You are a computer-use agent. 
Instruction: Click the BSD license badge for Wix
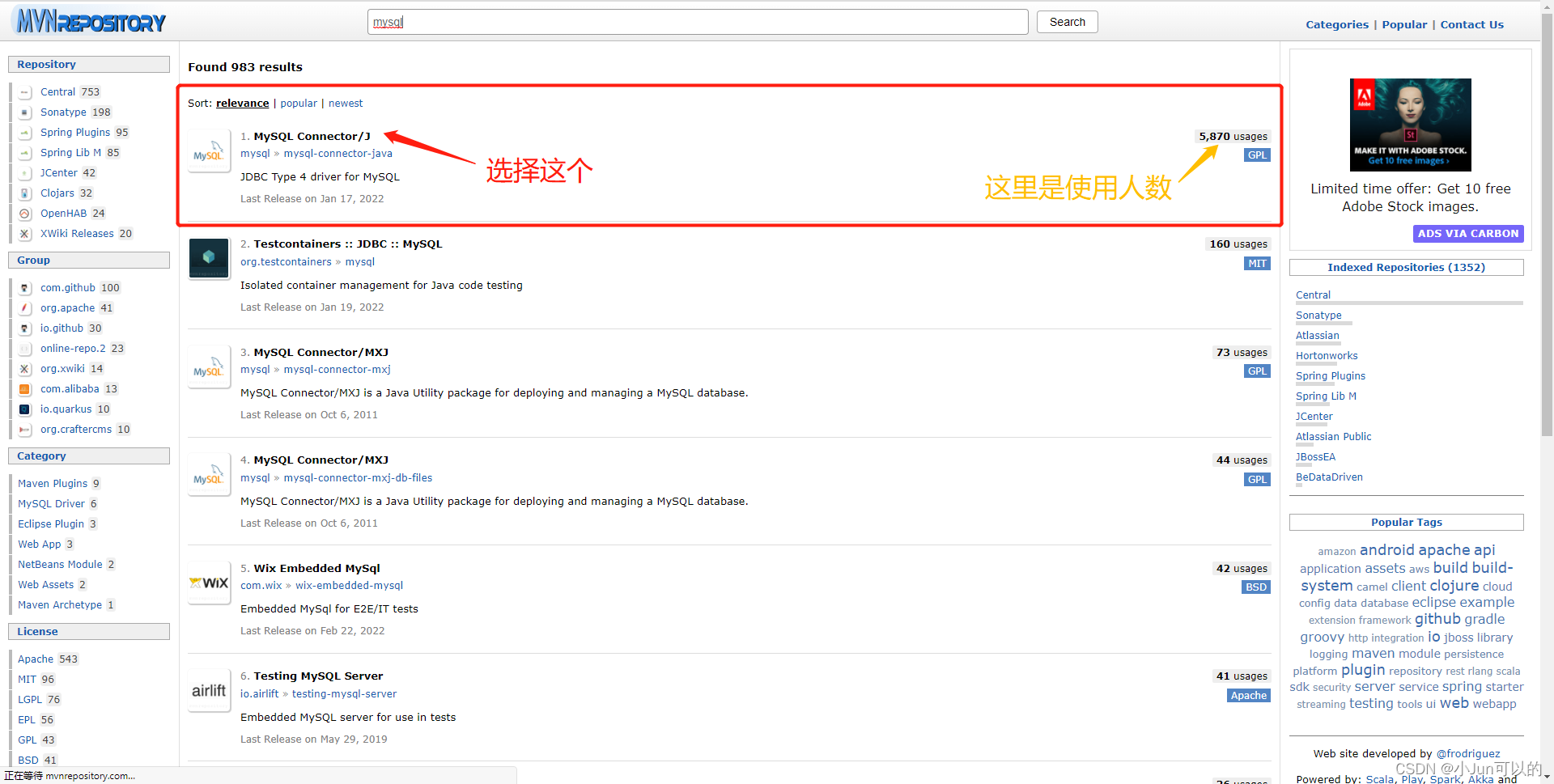click(x=1256, y=587)
